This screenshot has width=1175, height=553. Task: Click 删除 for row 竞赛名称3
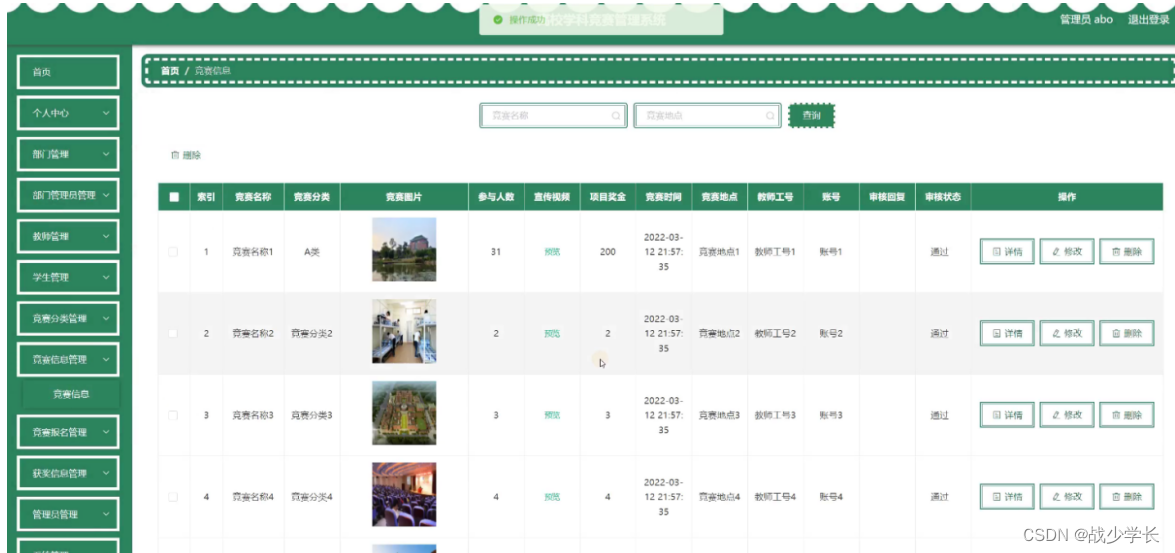click(x=1126, y=415)
